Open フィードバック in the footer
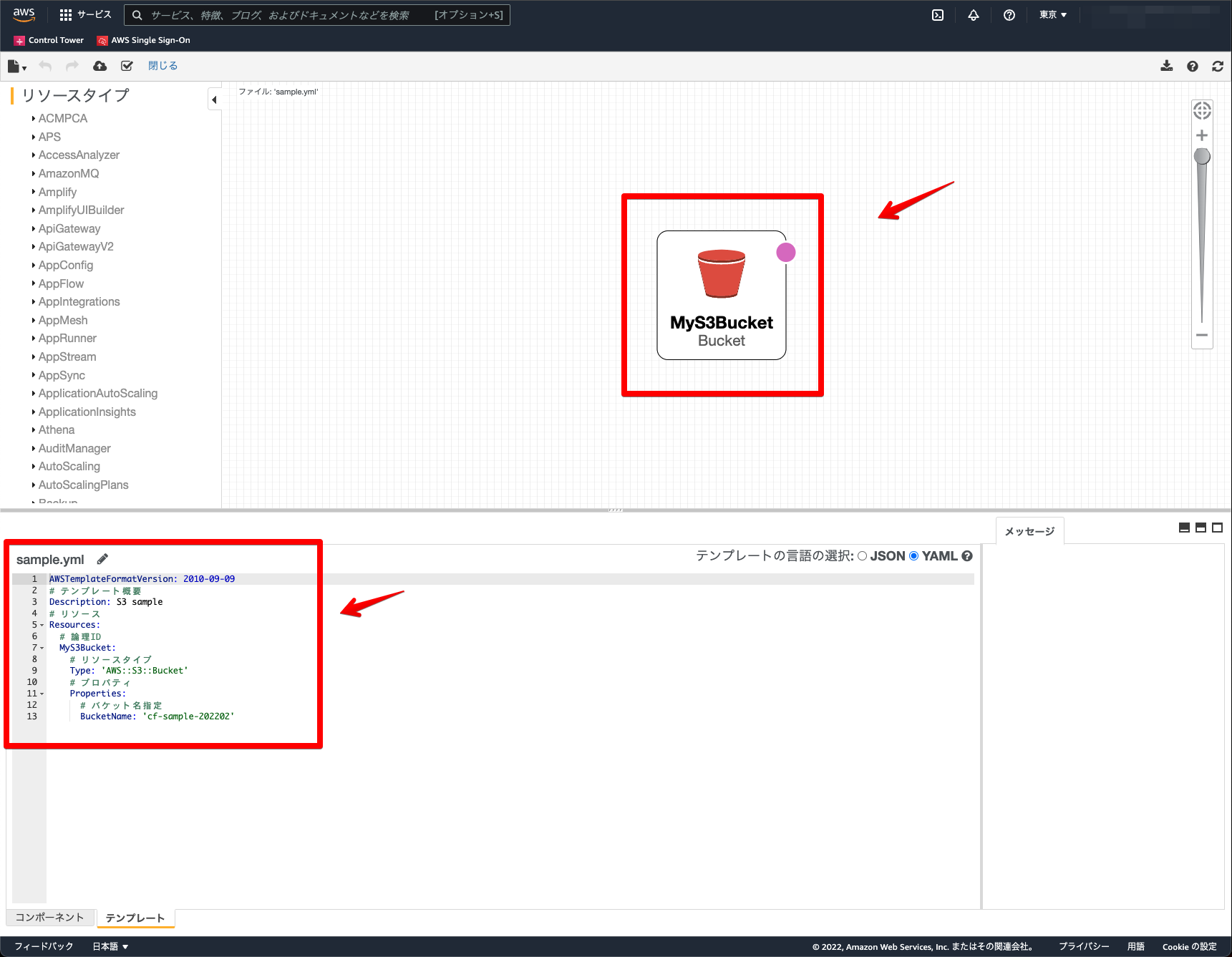 pos(44,946)
